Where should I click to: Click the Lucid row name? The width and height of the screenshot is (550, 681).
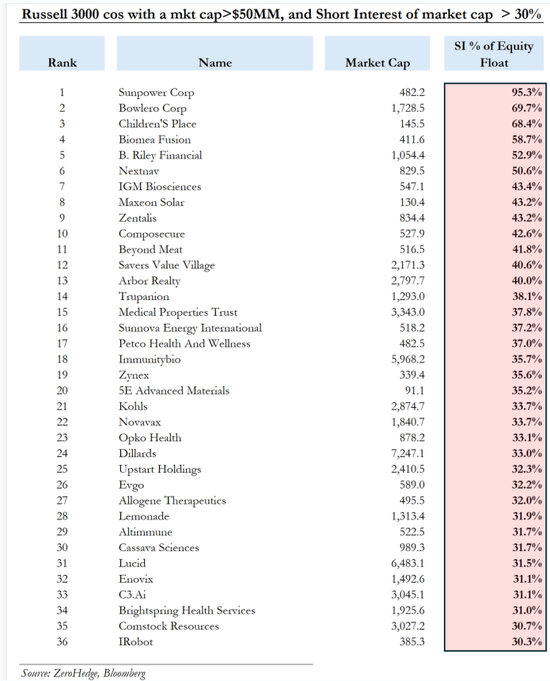point(132,563)
